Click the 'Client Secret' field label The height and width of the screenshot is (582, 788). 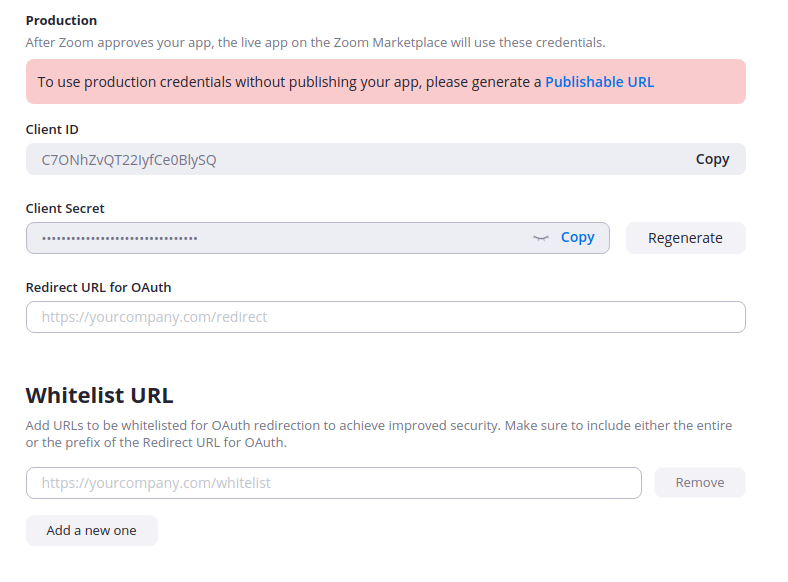(65, 208)
